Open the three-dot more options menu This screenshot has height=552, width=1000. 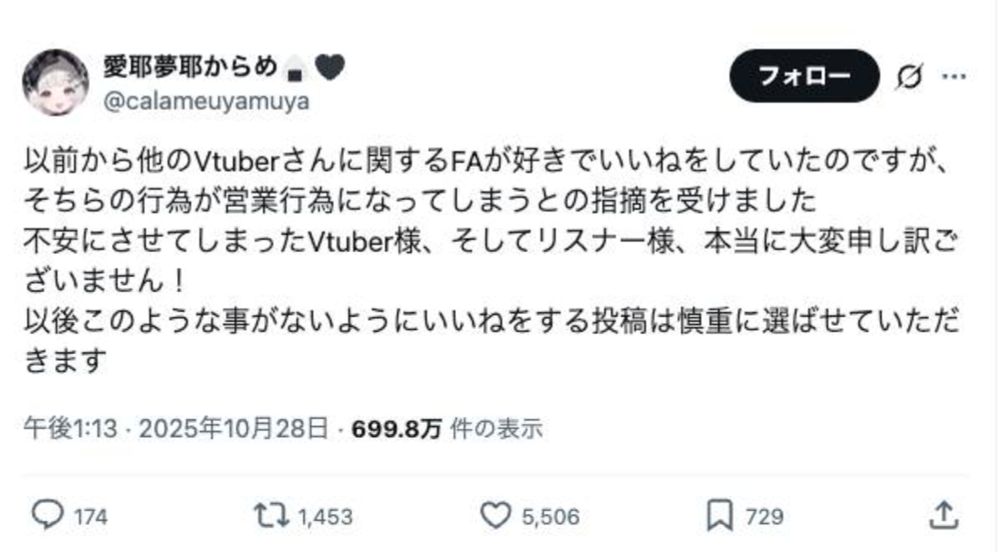tap(954, 76)
